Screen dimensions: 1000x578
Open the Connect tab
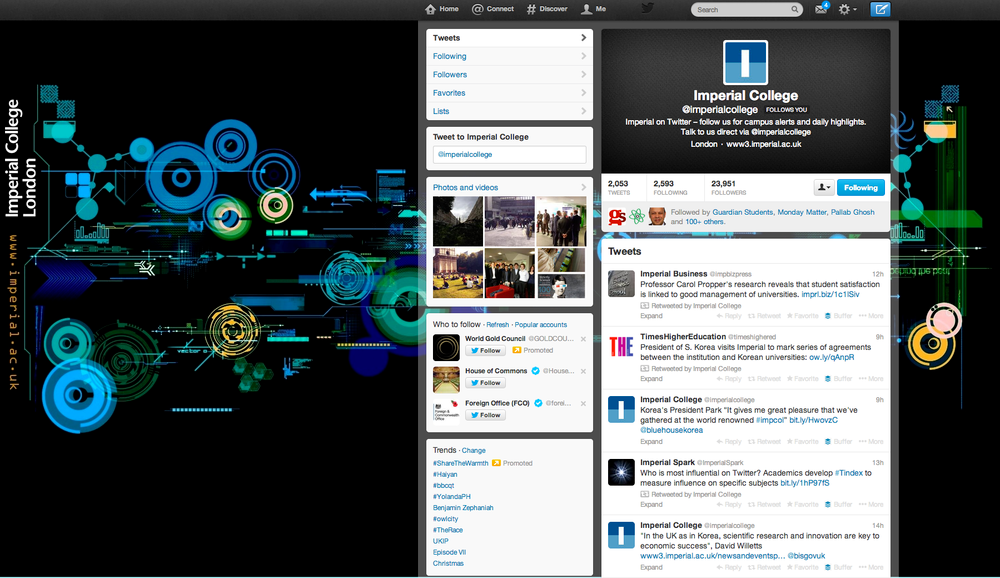(x=492, y=9)
